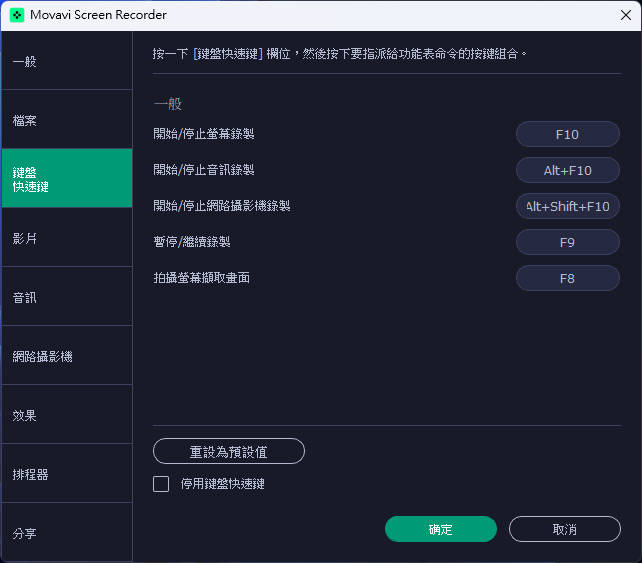The width and height of the screenshot is (642, 563).
Task: Click the 開始/停止音訊錄製 label
Action: tap(204, 170)
